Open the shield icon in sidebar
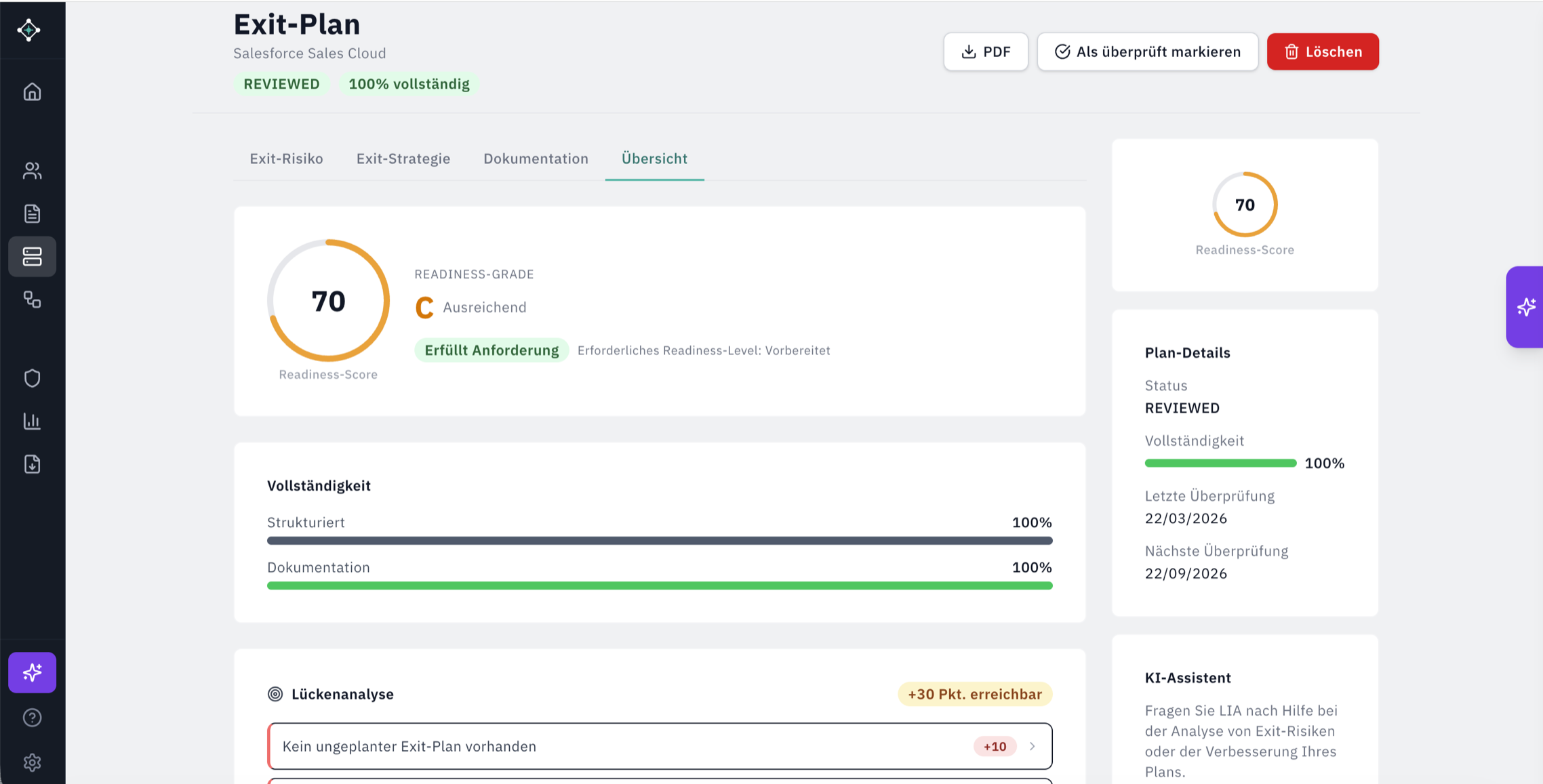This screenshot has height=784, width=1543. coord(32,378)
